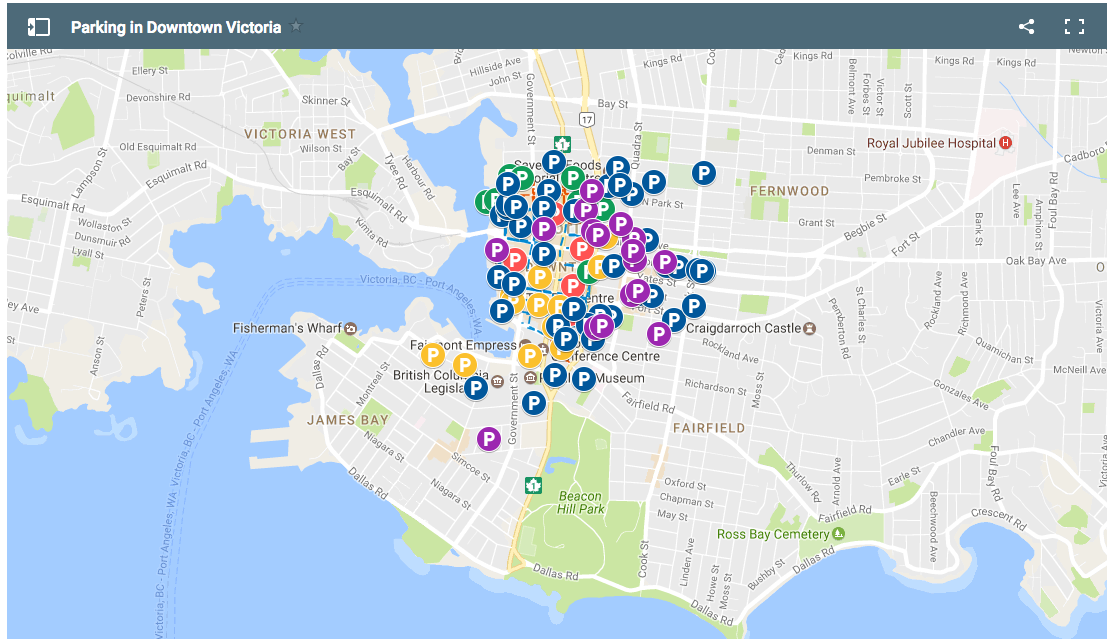
Task: Click the Ross Bay Cemetery place icon
Action: coord(838,533)
